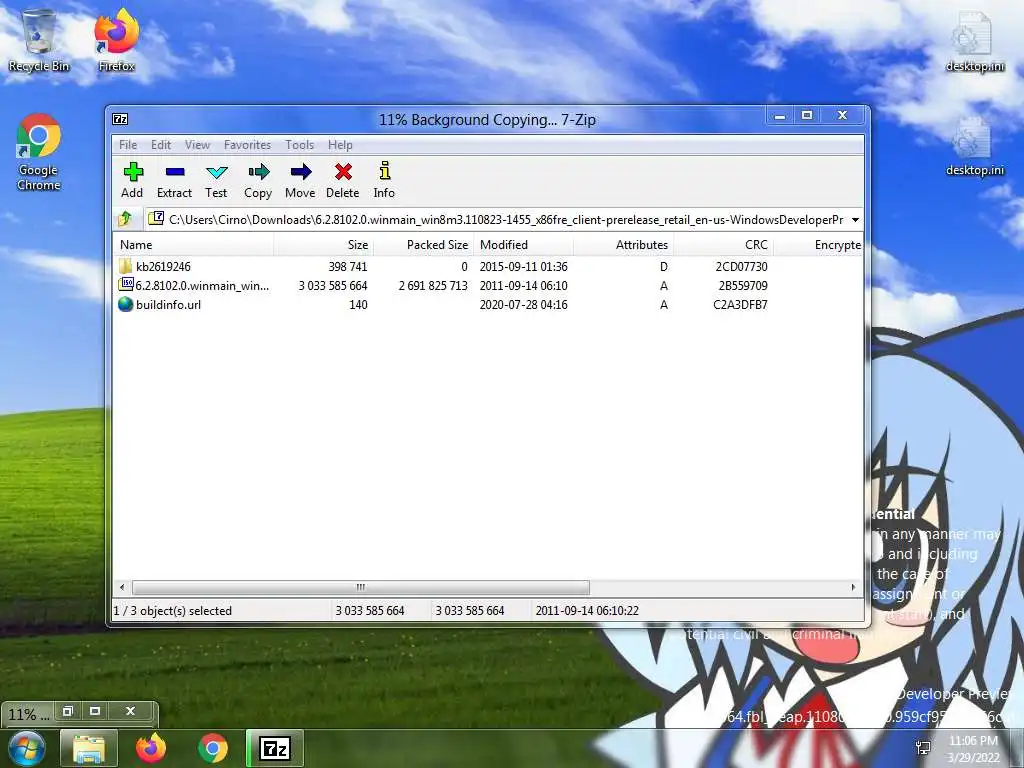Screen dimensions: 1024x768
Task: Select the 6.2.8102.0.winmain_win... file name
Action: (202, 285)
